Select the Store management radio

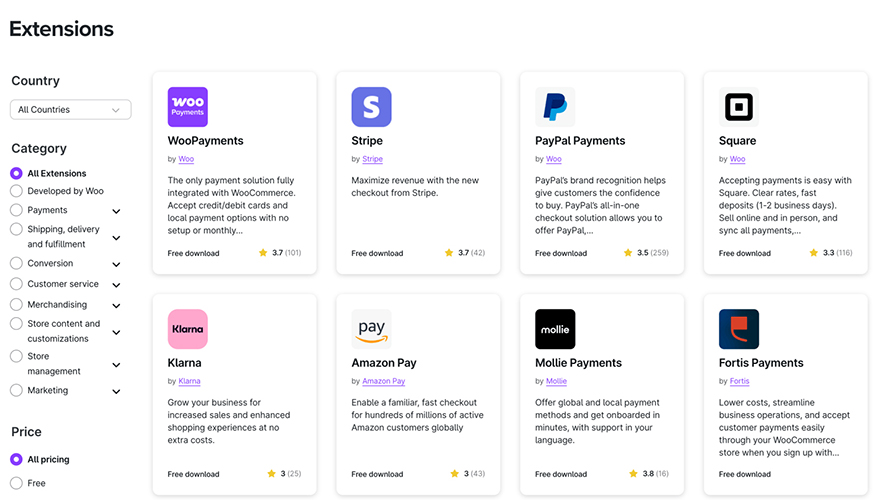(x=16, y=356)
